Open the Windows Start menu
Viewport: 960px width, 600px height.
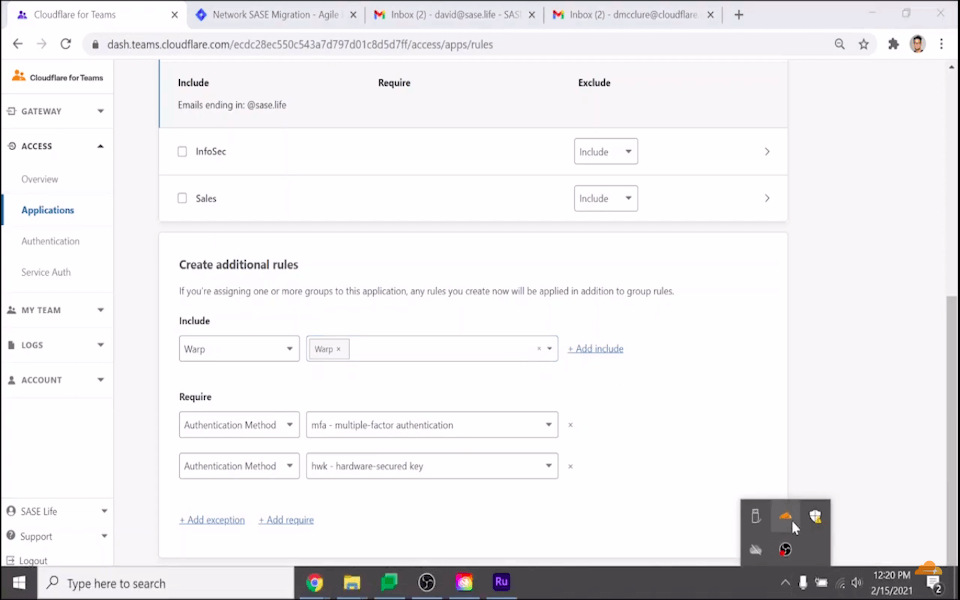pyautogui.click(x=19, y=583)
